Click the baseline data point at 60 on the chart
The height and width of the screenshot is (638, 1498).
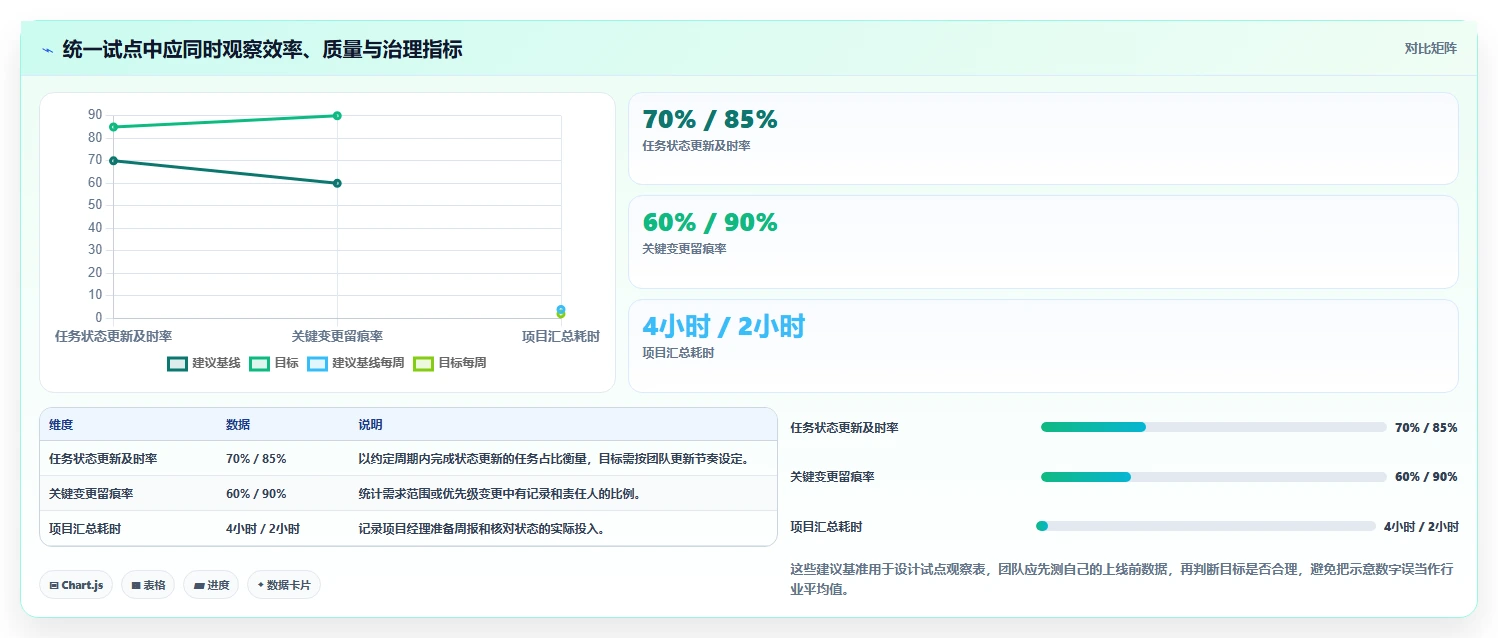(337, 183)
